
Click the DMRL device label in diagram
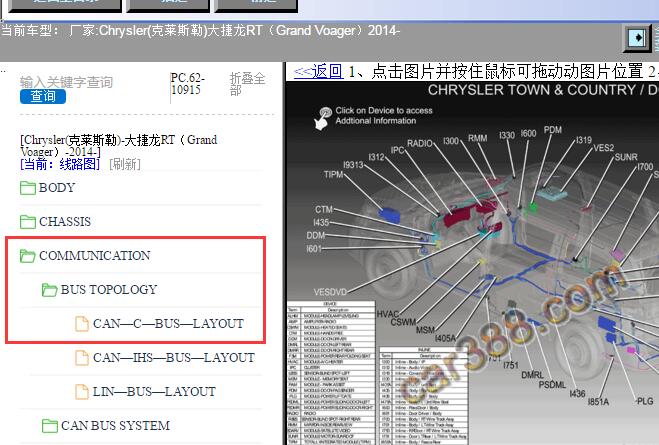(532, 374)
